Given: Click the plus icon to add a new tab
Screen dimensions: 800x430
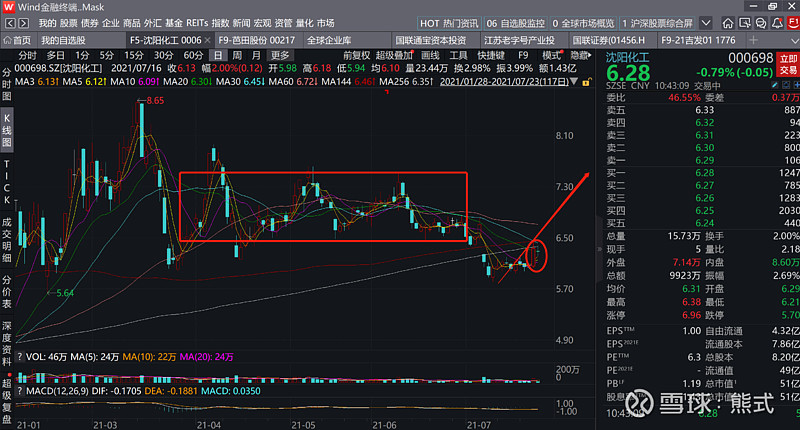Looking at the screenshot, I should [754, 40].
